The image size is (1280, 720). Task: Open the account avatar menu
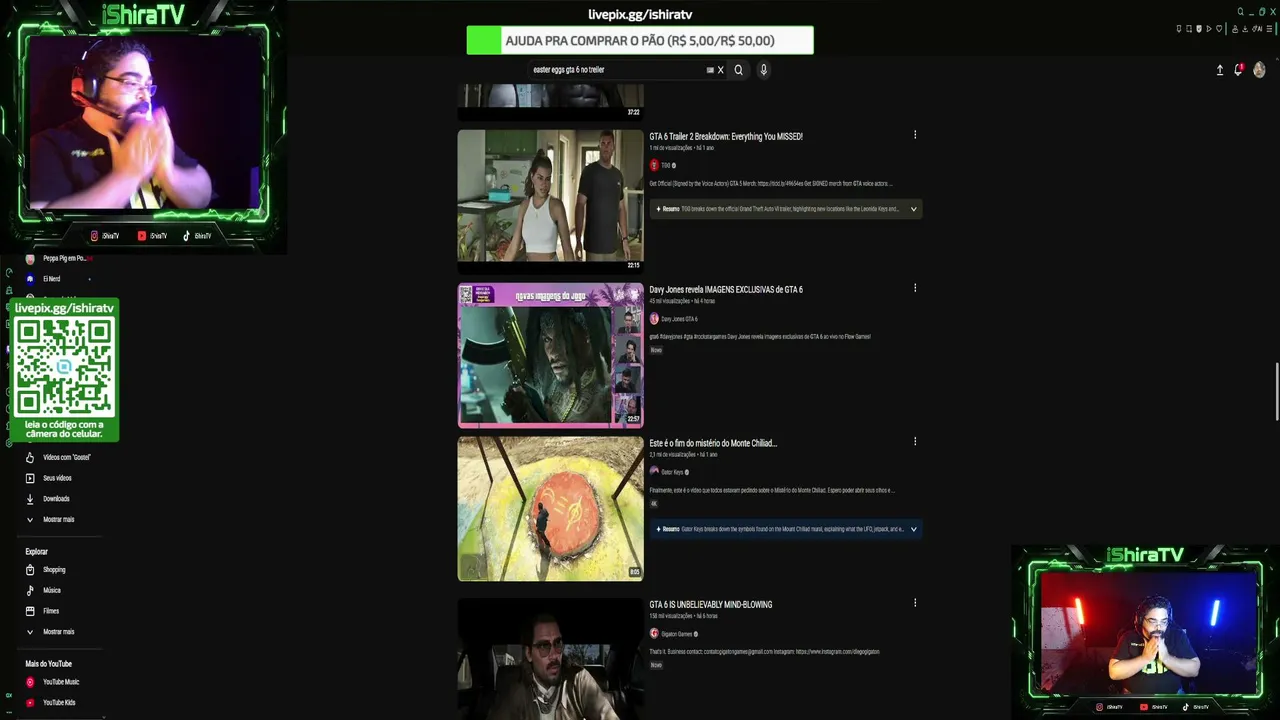pyautogui.click(x=1259, y=70)
